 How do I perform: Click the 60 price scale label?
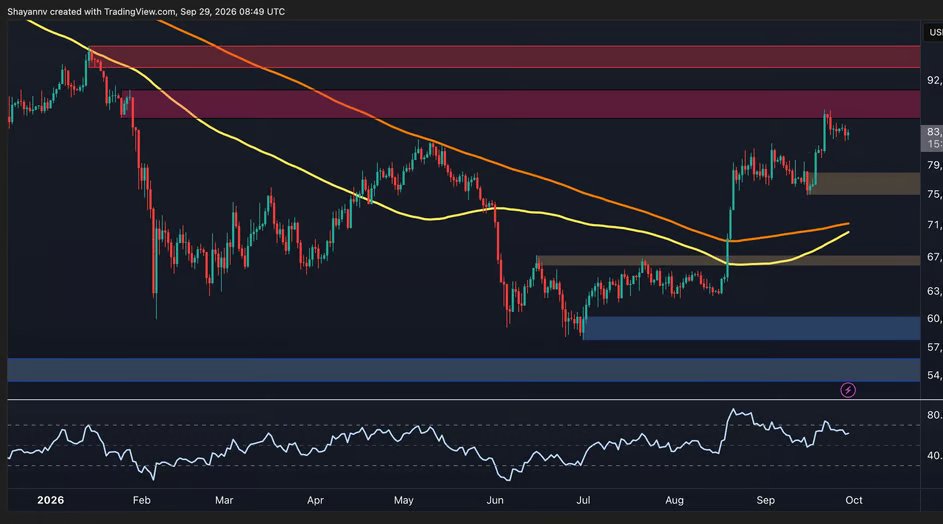[x=935, y=318]
